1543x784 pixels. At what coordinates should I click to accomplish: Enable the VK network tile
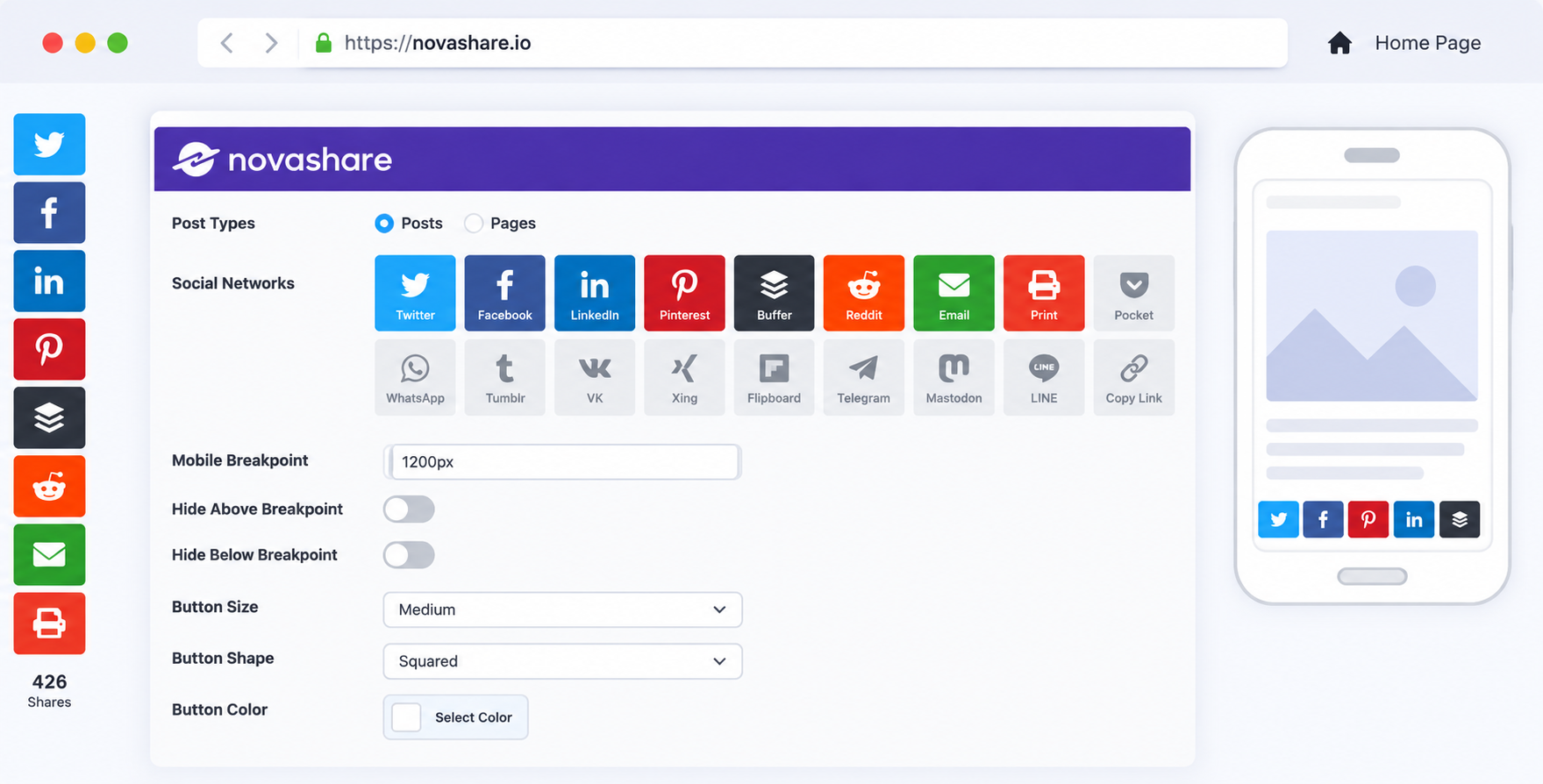[595, 377]
